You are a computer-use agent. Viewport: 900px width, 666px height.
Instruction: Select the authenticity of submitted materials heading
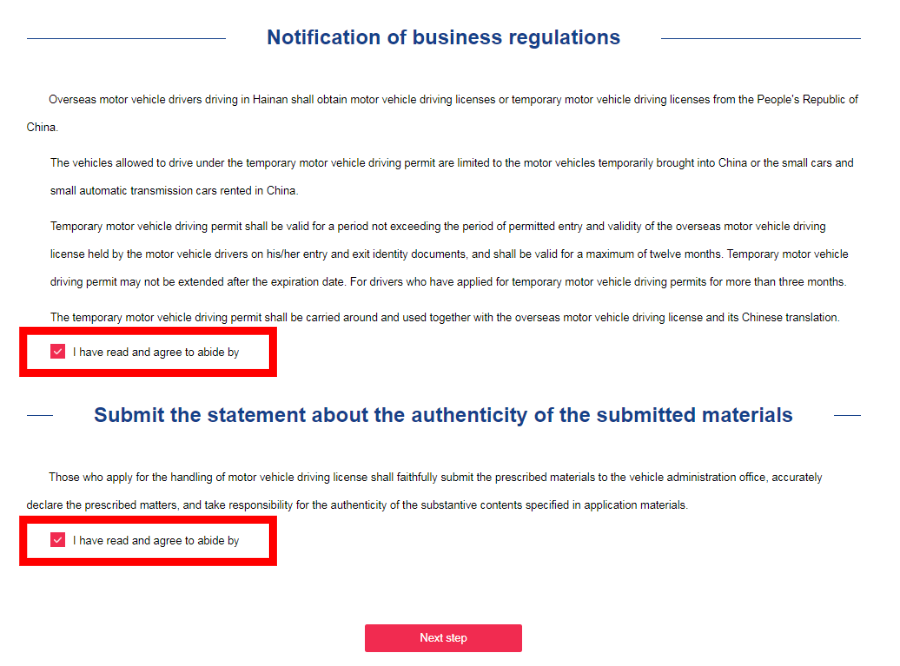443,415
